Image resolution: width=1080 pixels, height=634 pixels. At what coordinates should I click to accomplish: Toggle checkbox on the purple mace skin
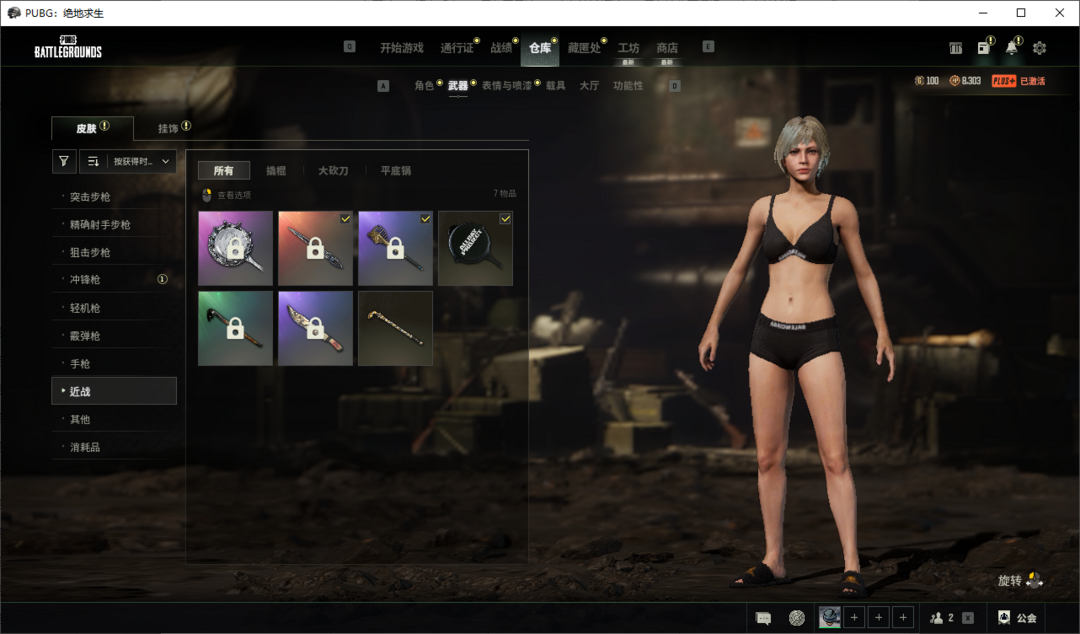pyautogui.click(x=425, y=218)
